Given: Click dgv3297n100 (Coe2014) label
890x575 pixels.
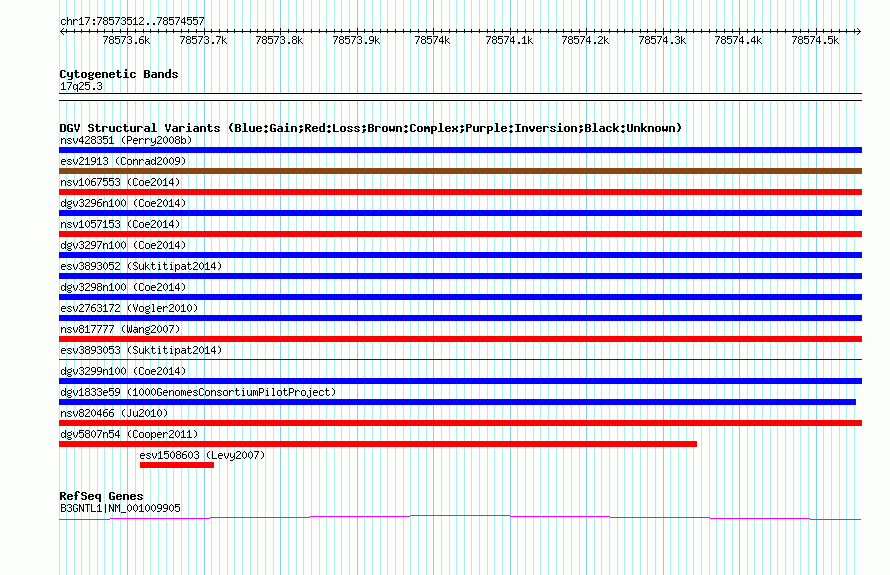Looking at the screenshot, I should [x=123, y=245].
